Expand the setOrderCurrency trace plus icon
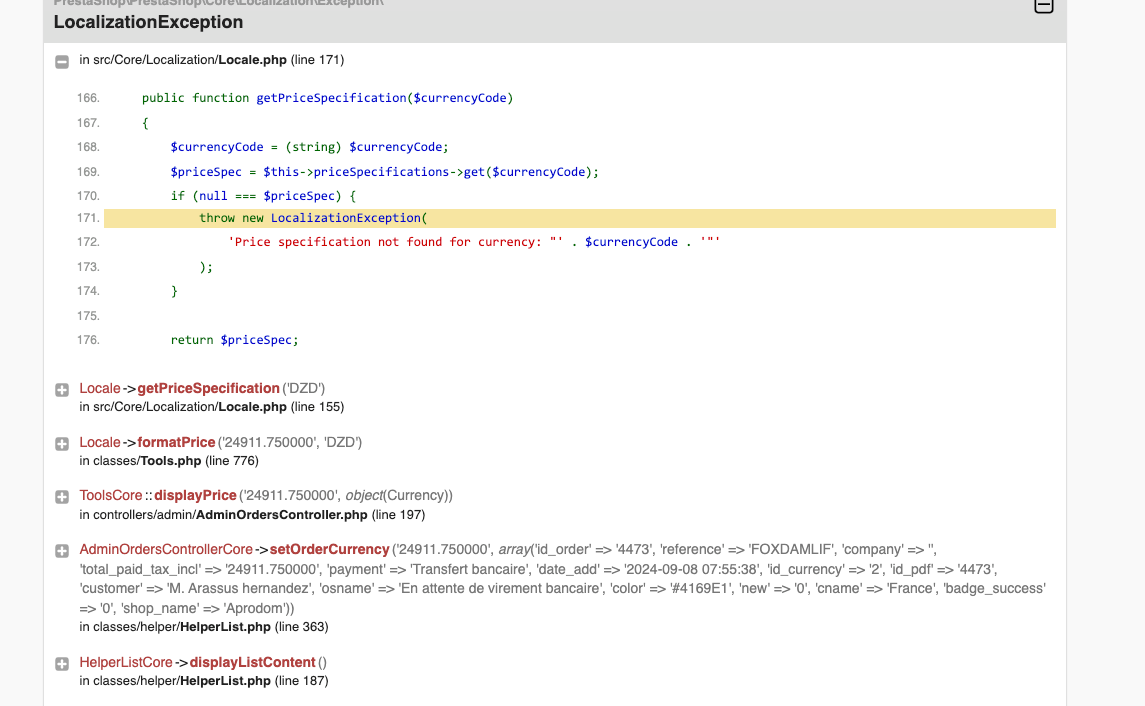Screen dimensions: 1145x706 (62, 551)
